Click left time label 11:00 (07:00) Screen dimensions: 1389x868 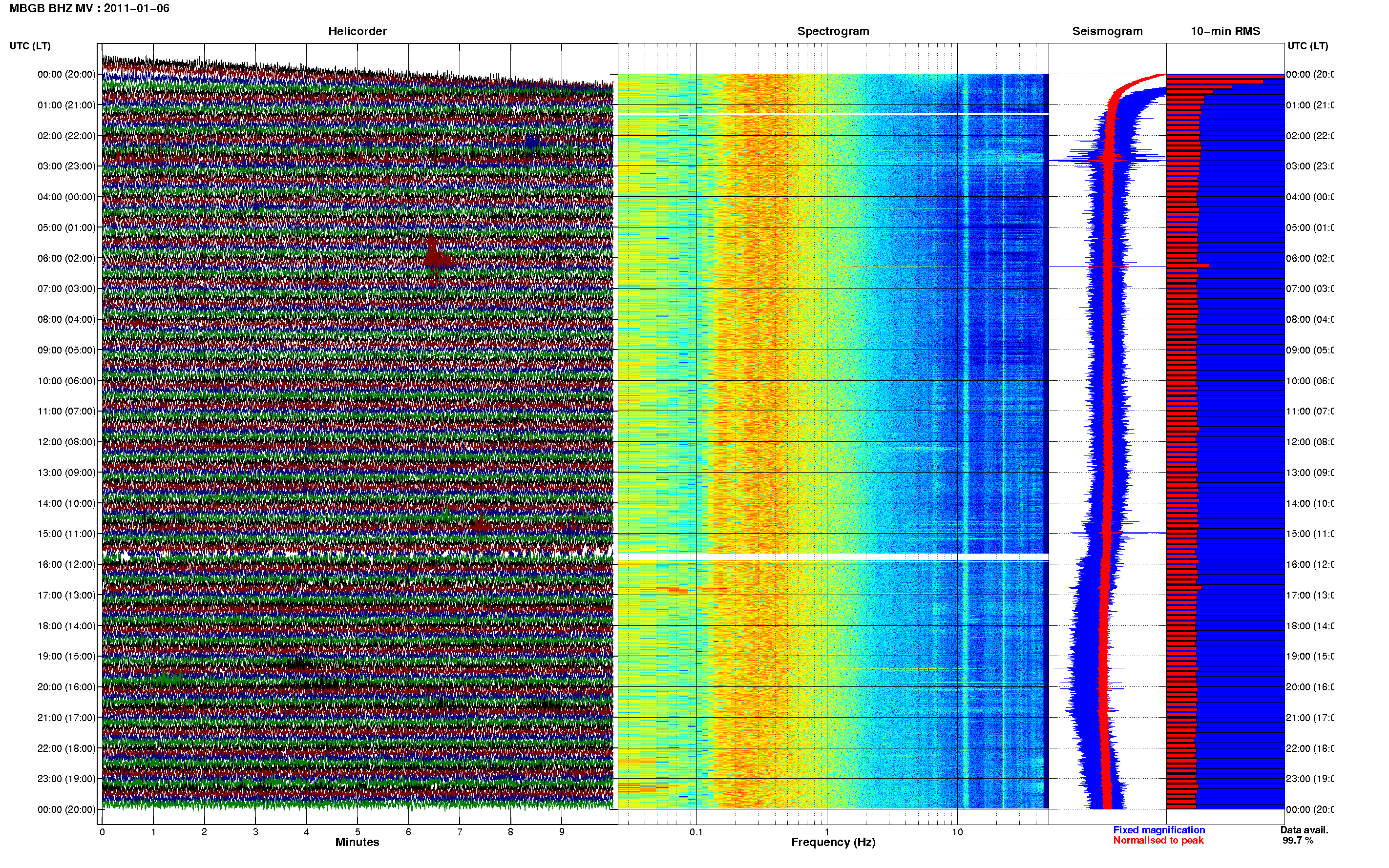(x=66, y=411)
